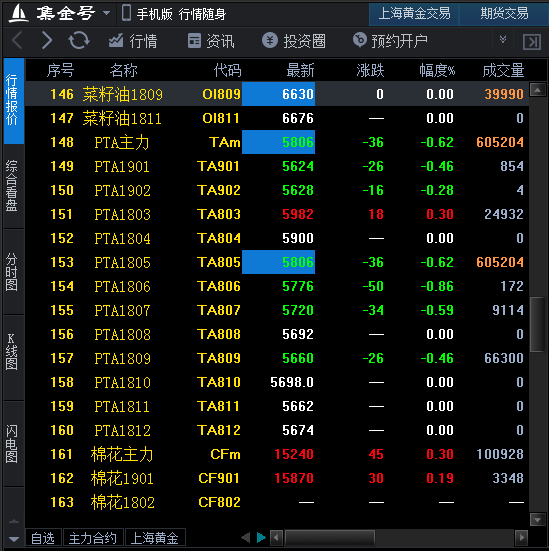
Task: Click the 手机版 mobile phone icon
Action: pyautogui.click(x=126, y=13)
